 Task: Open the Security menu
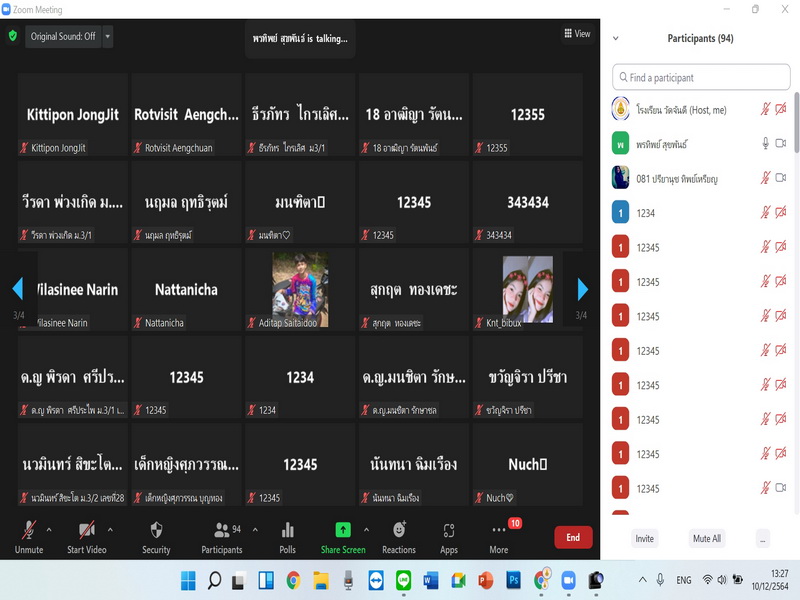pyautogui.click(x=156, y=538)
